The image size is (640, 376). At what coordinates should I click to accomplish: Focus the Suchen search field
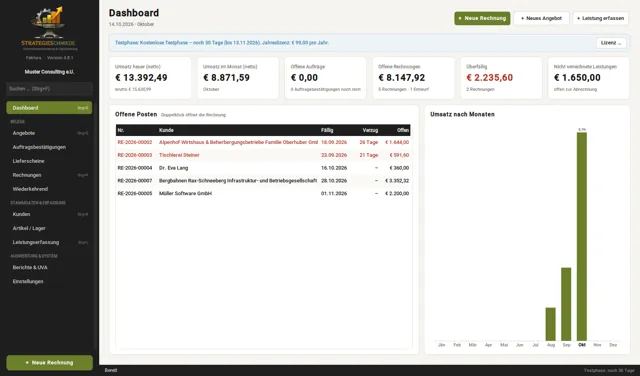[49, 89]
